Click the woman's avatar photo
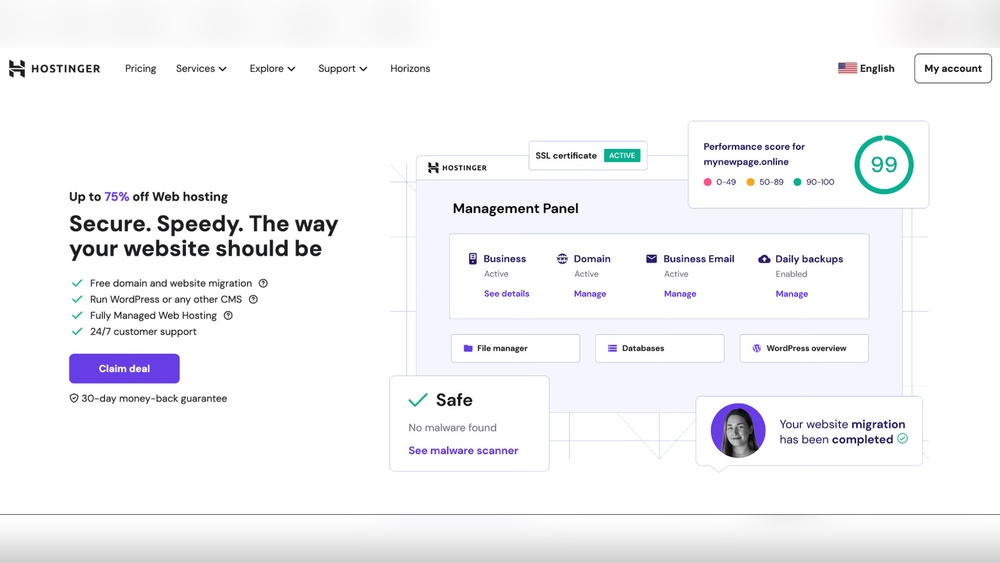The width and height of the screenshot is (1000, 563). coord(738,430)
